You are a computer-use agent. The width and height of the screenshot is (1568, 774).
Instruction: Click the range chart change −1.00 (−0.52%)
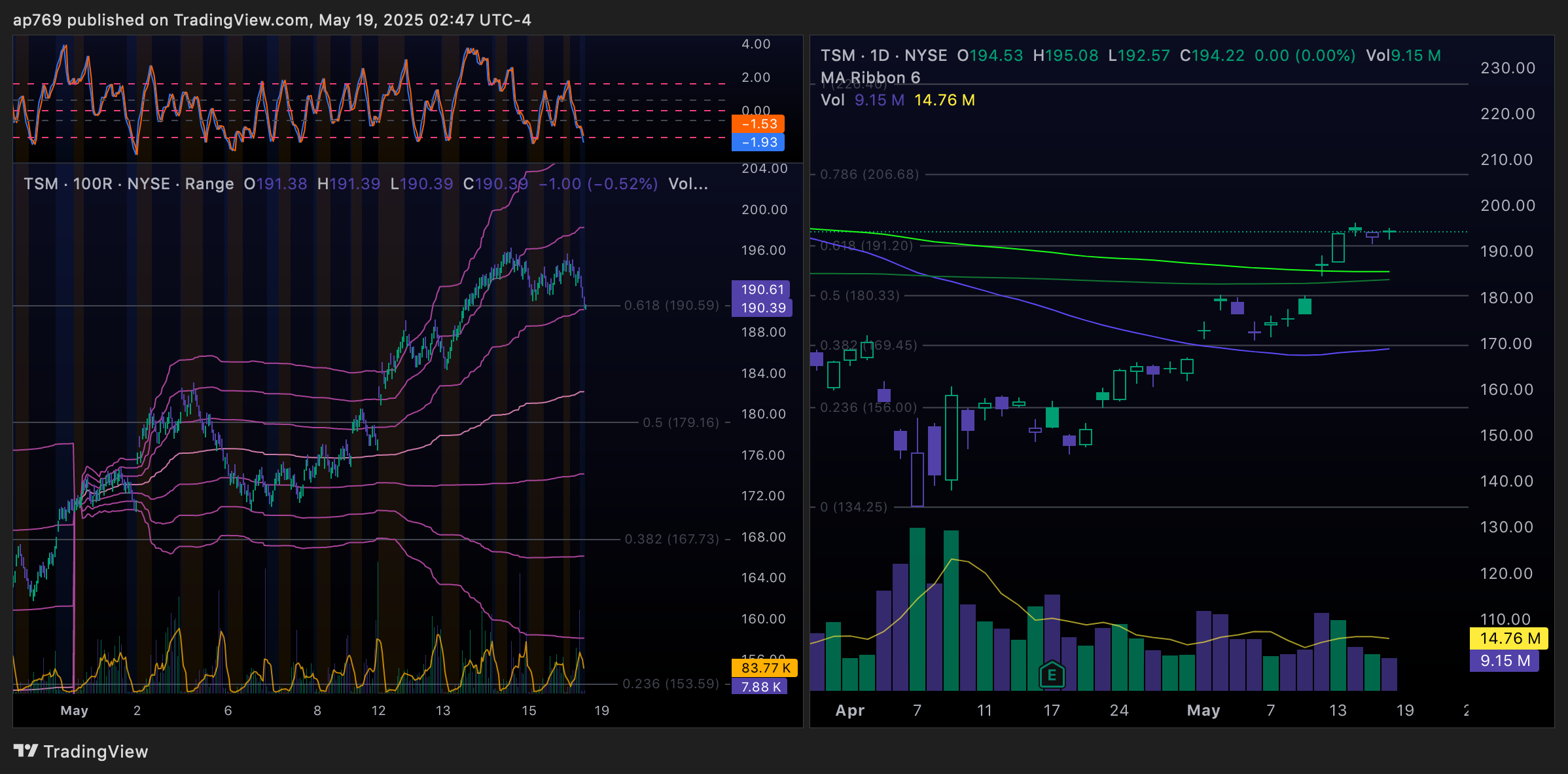(598, 184)
